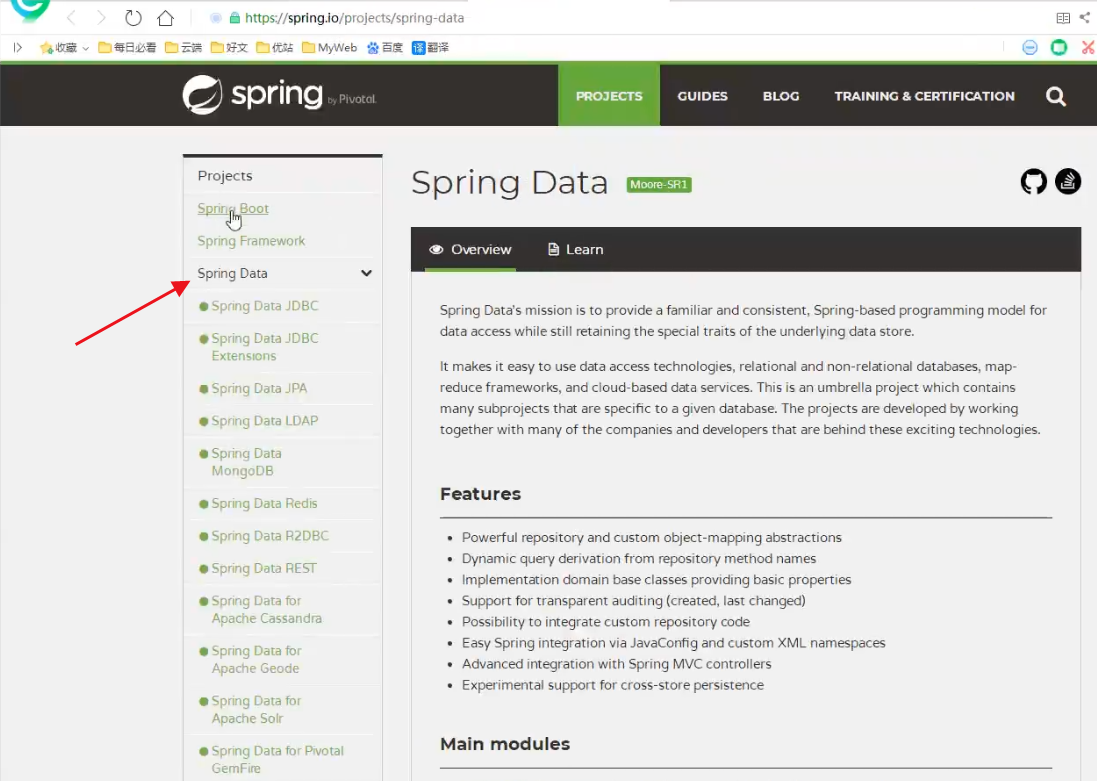Click the Features section heading
This screenshot has height=781, width=1097.
click(x=480, y=494)
